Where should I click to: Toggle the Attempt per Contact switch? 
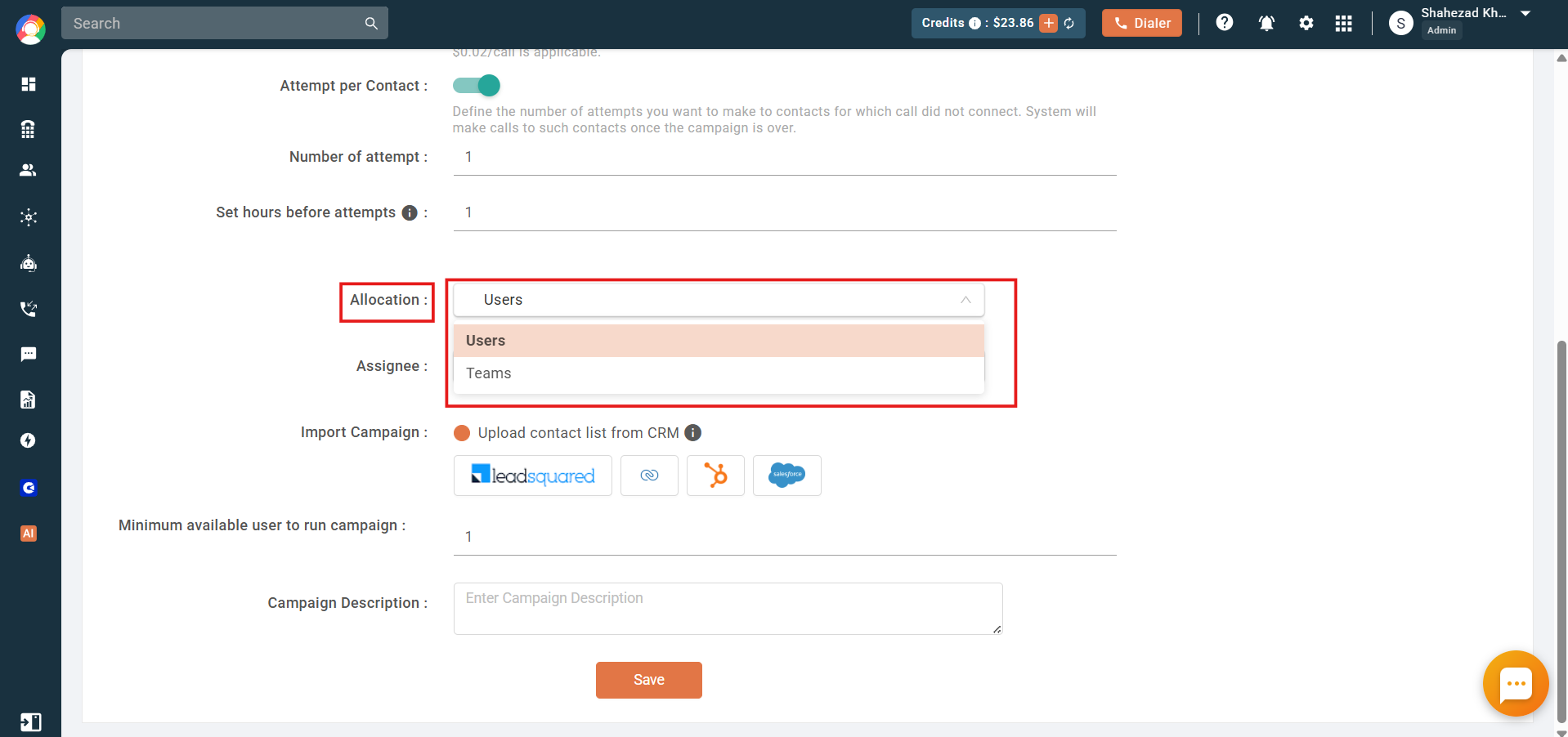point(477,85)
